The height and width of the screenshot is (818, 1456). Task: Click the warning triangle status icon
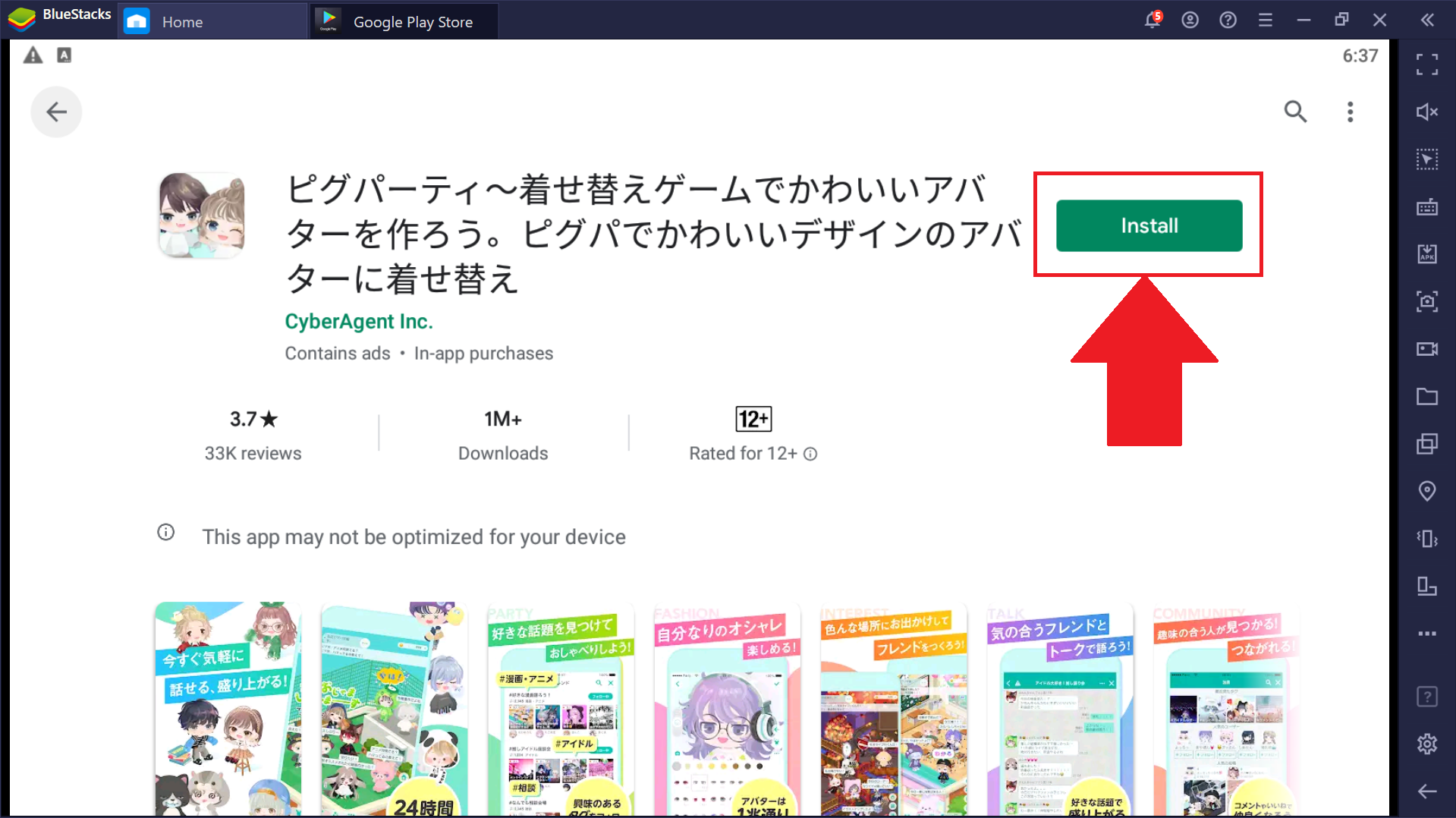(33, 55)
